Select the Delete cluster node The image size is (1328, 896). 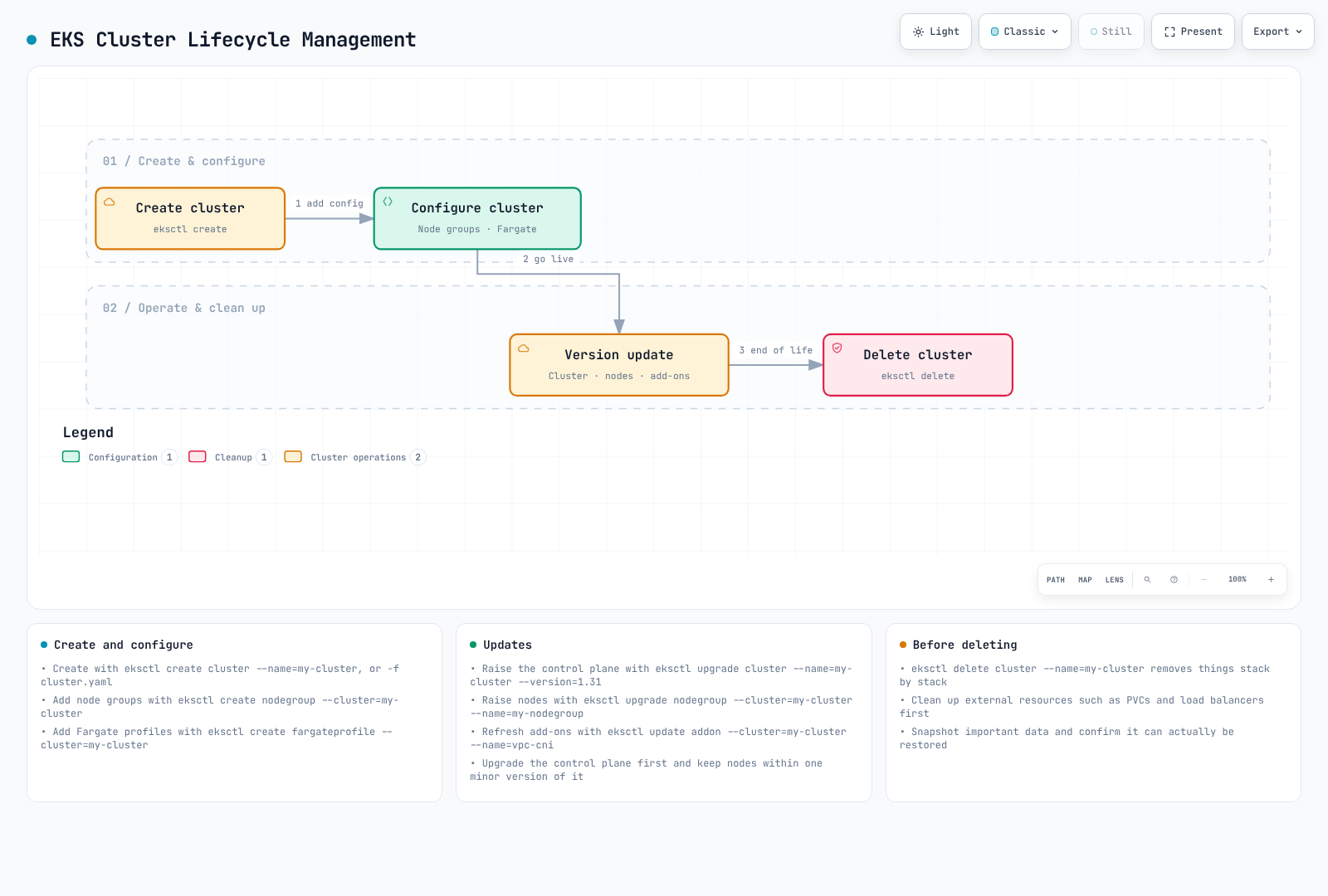click(x=918, y=365)
